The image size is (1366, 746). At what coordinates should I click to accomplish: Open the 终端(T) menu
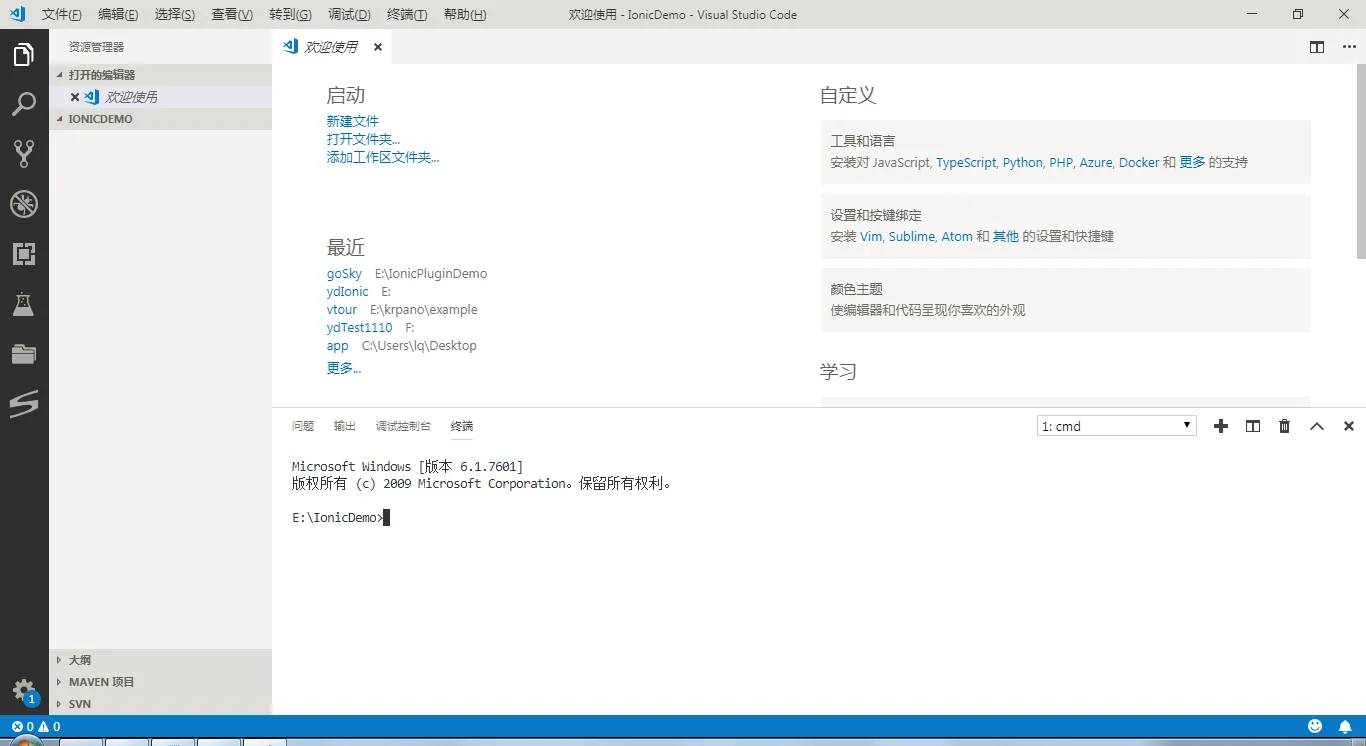click(x=407, y=15)
